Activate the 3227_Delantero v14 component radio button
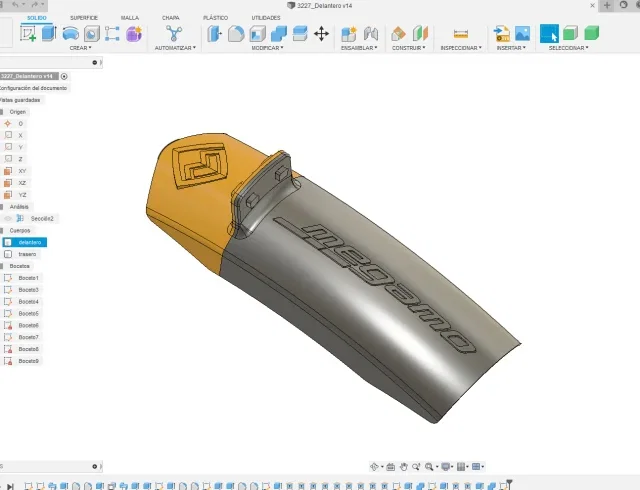The height and width of the screenshot is (490, 640). pos(64,76)
